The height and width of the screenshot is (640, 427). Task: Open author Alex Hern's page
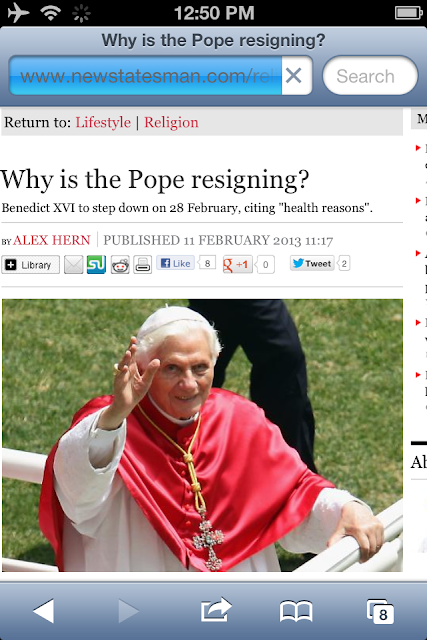click(x=51, y=240)
